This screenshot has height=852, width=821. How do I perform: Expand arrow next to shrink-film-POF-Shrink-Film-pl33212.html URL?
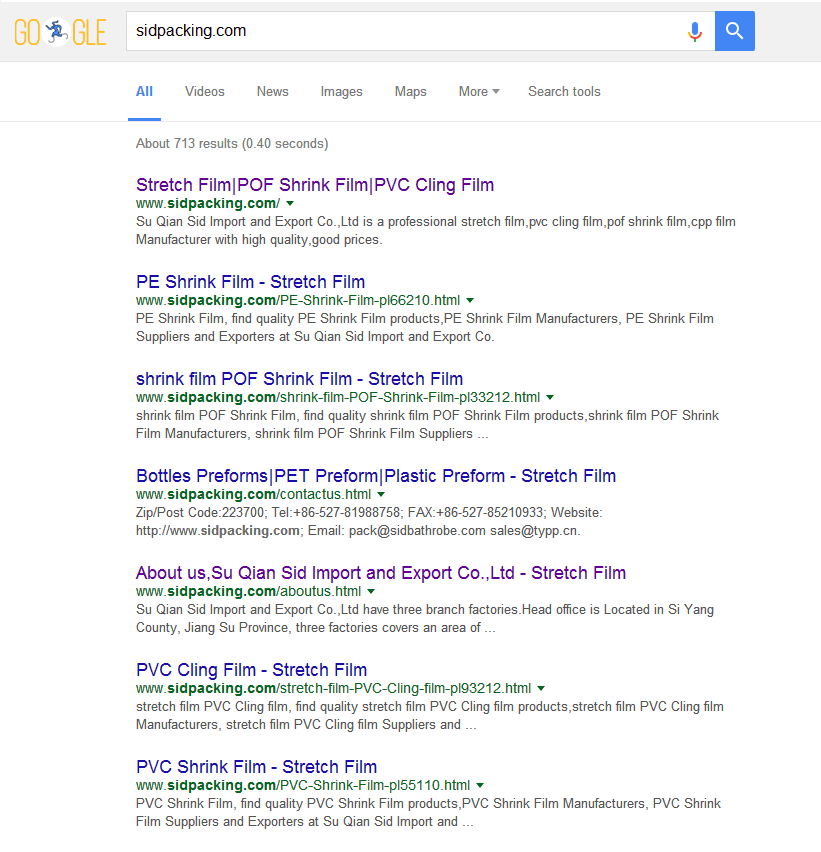tap(550, 397)
